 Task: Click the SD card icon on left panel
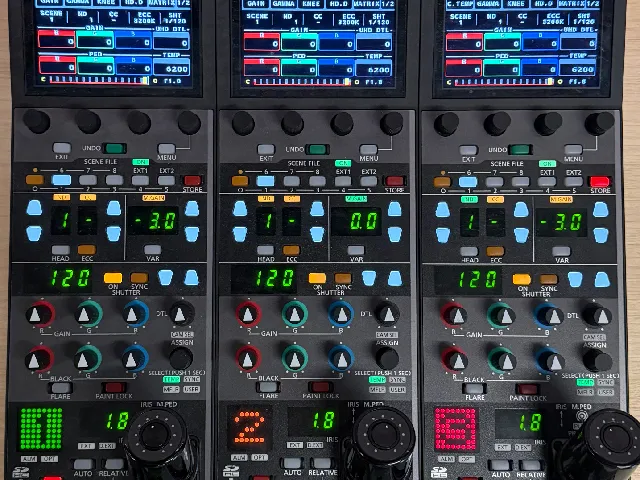point(20,473)
